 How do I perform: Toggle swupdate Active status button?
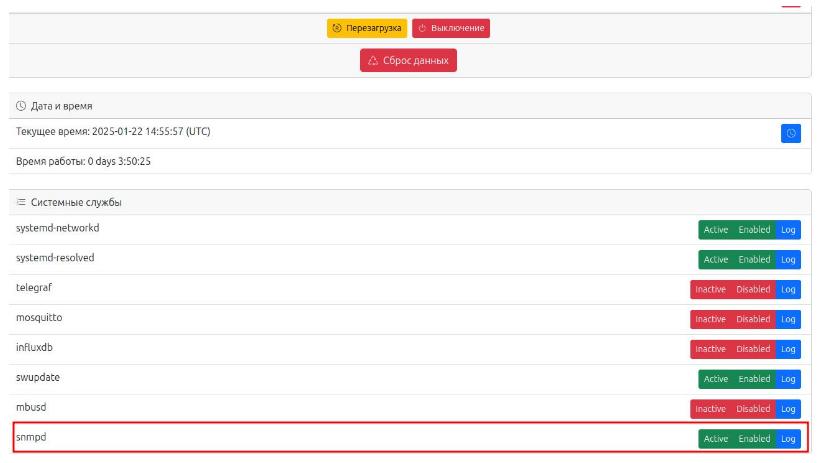tap(716, 380)
